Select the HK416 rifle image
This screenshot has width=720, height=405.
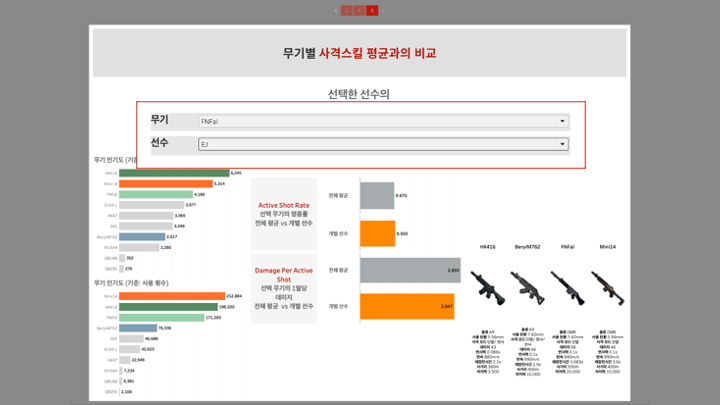(488, 288)
